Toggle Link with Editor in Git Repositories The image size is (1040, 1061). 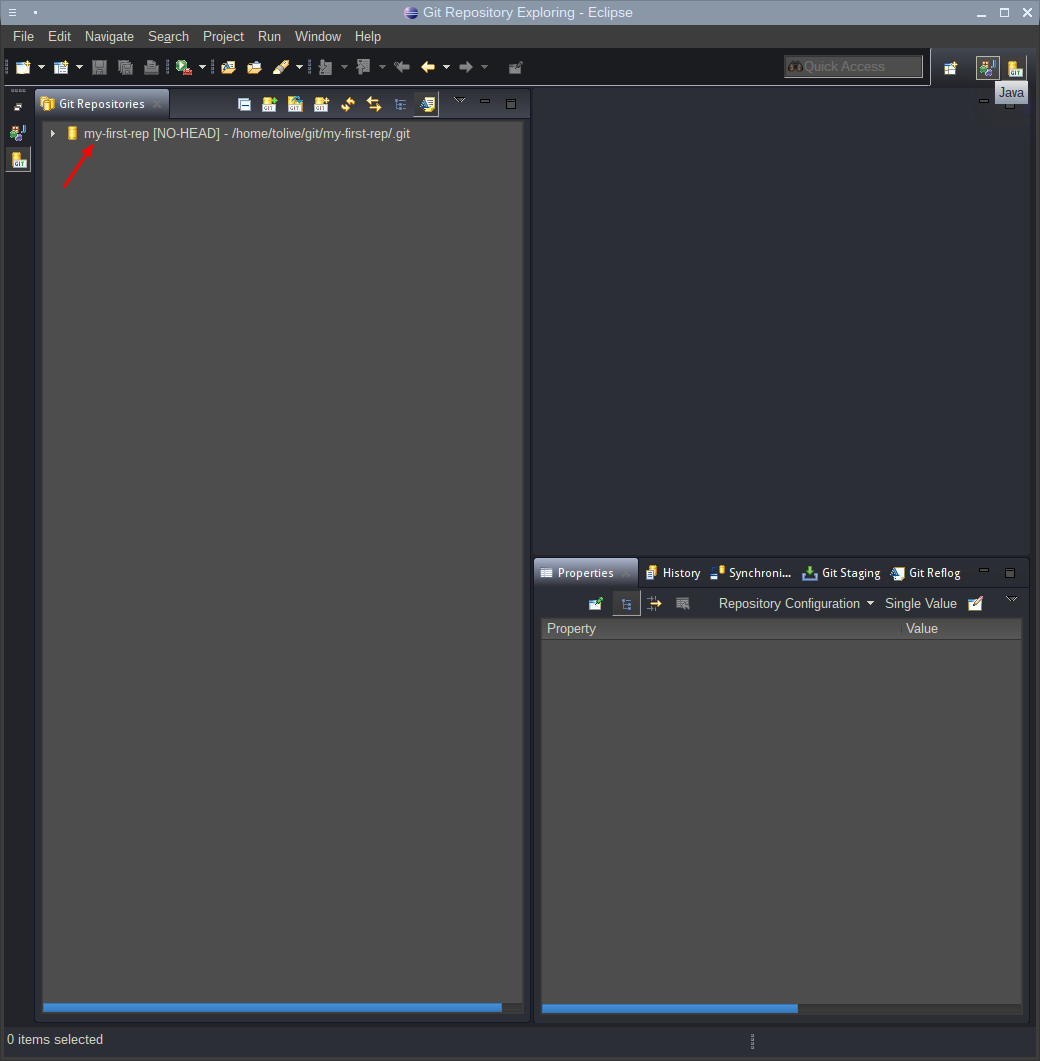[x=426, y=104]
